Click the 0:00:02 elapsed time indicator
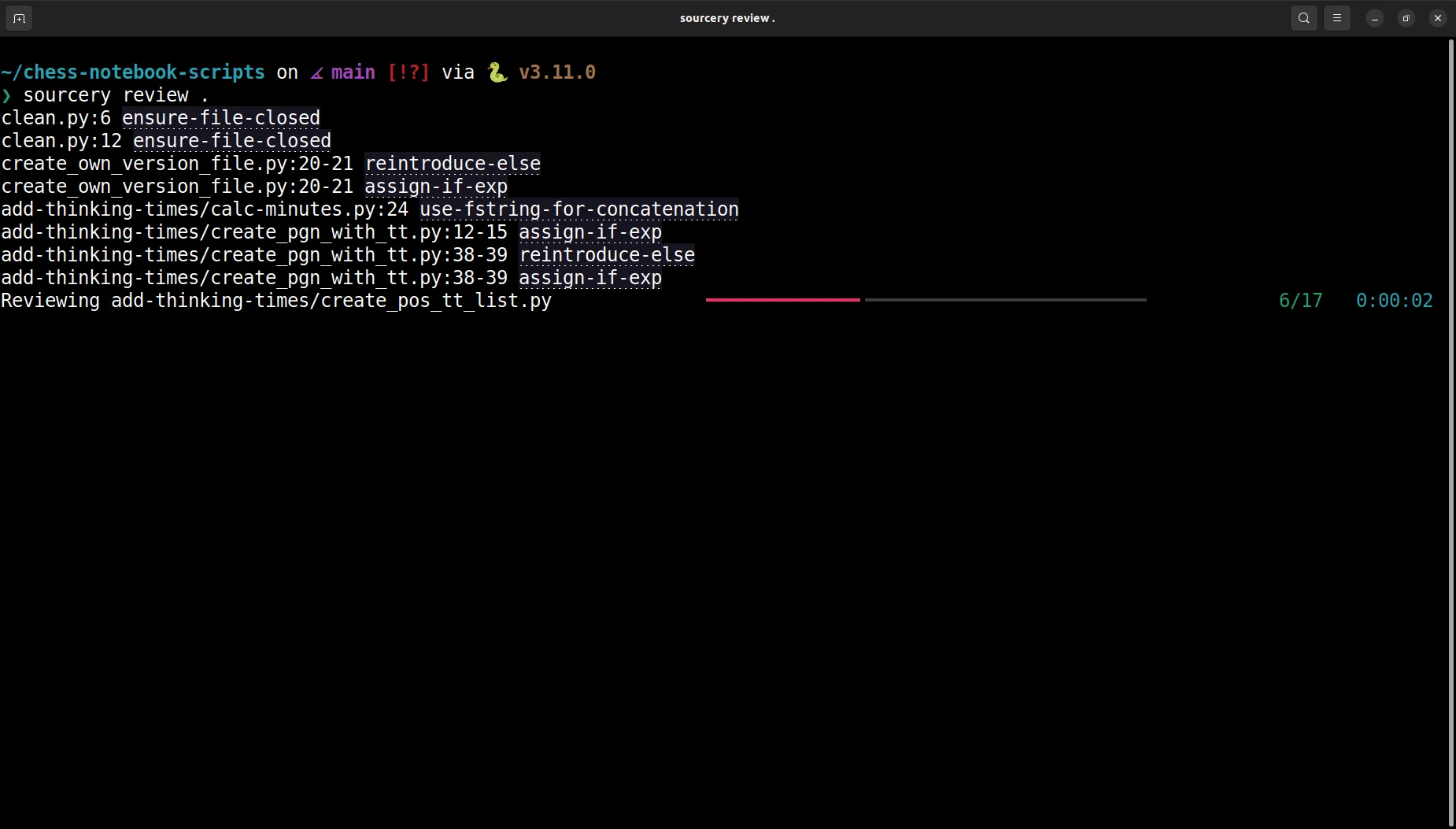Screen dimensions: 1456x829 1394,301
